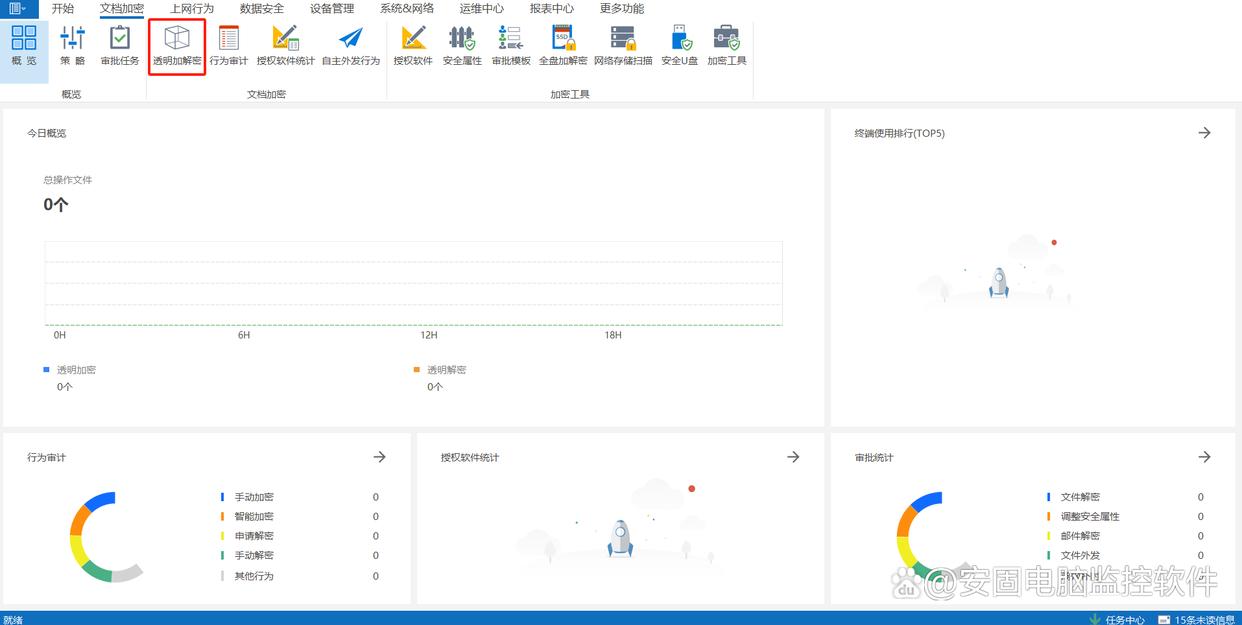This screenshot has height=625, width=1242.
Task: Click the 全盘加解密 SSD icon
Action: 563,46
